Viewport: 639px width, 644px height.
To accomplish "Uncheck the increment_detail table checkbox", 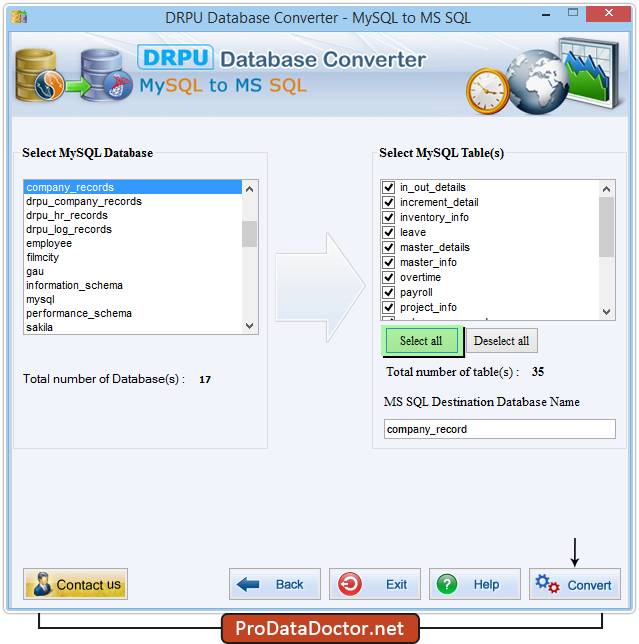I will (388, 202).
